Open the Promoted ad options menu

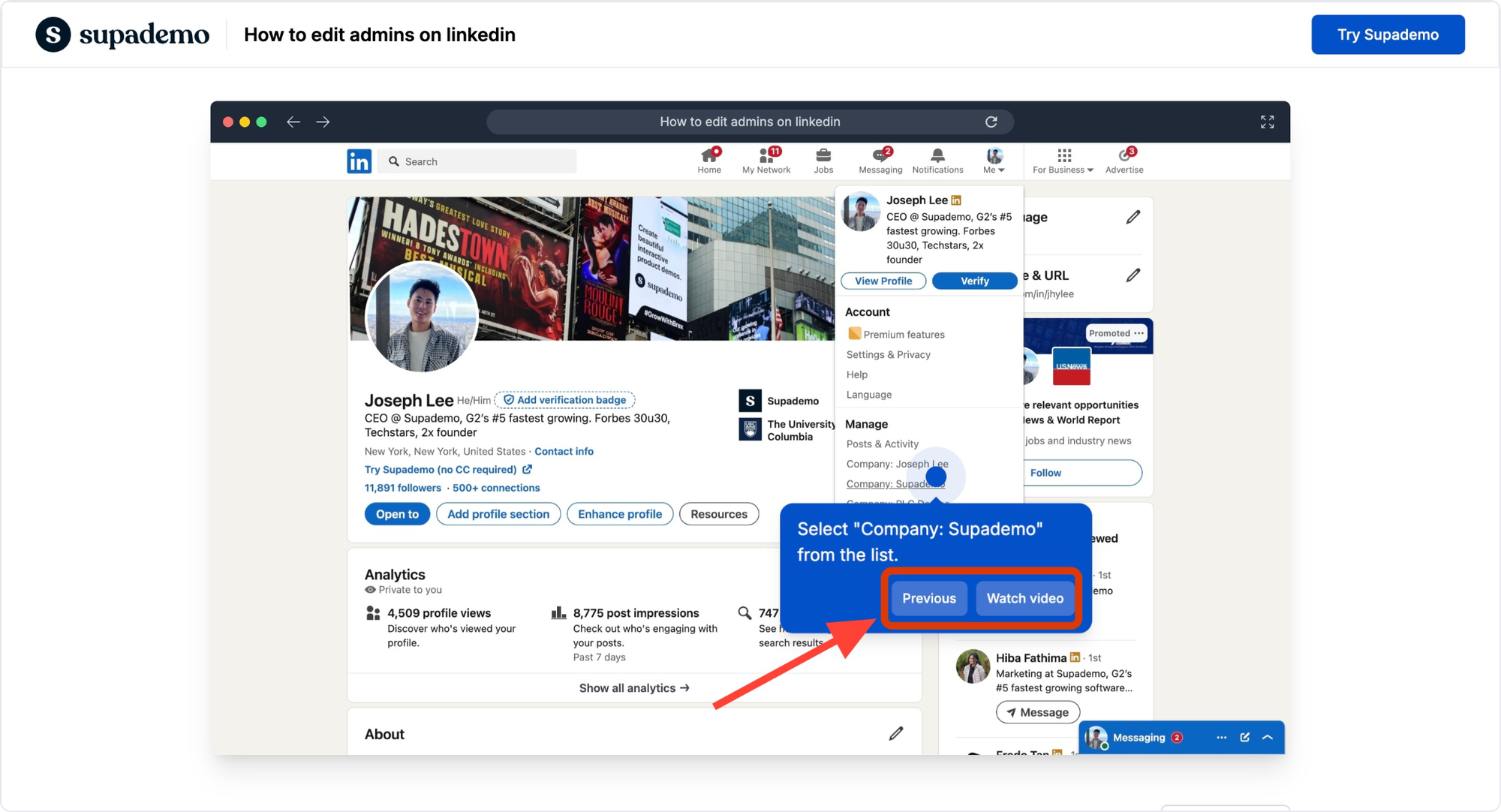point(1139,333)
